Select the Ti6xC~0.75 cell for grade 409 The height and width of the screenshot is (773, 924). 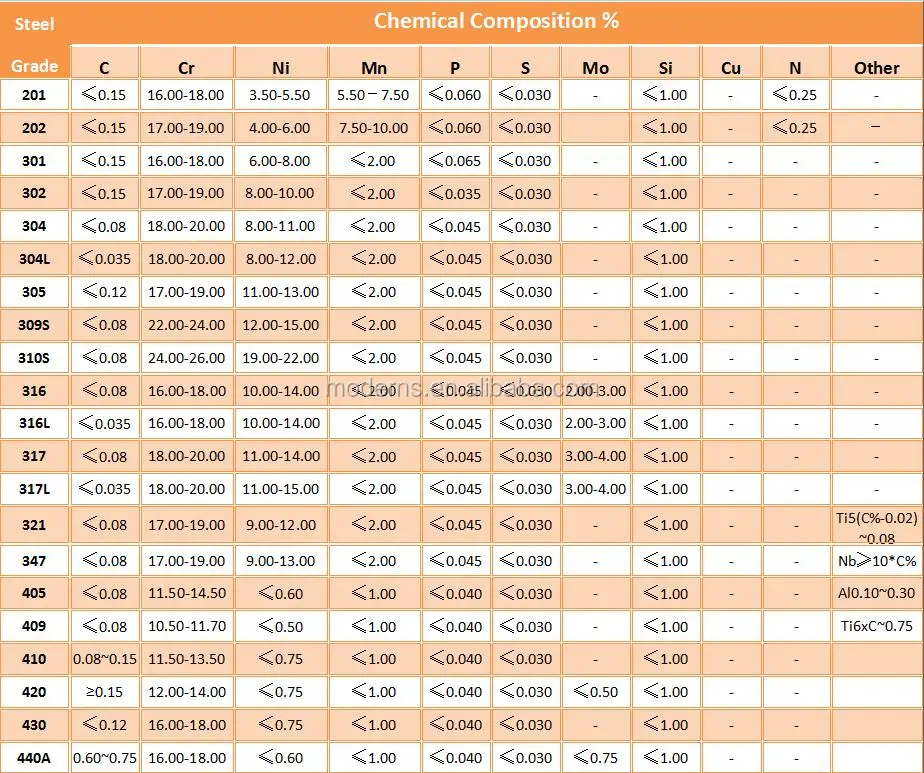876,626
